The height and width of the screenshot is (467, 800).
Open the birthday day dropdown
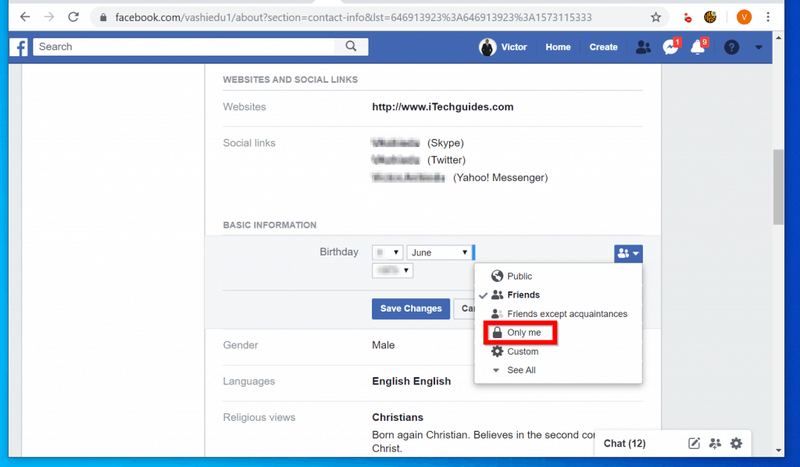pyautogui.click(x=387, y=252)
